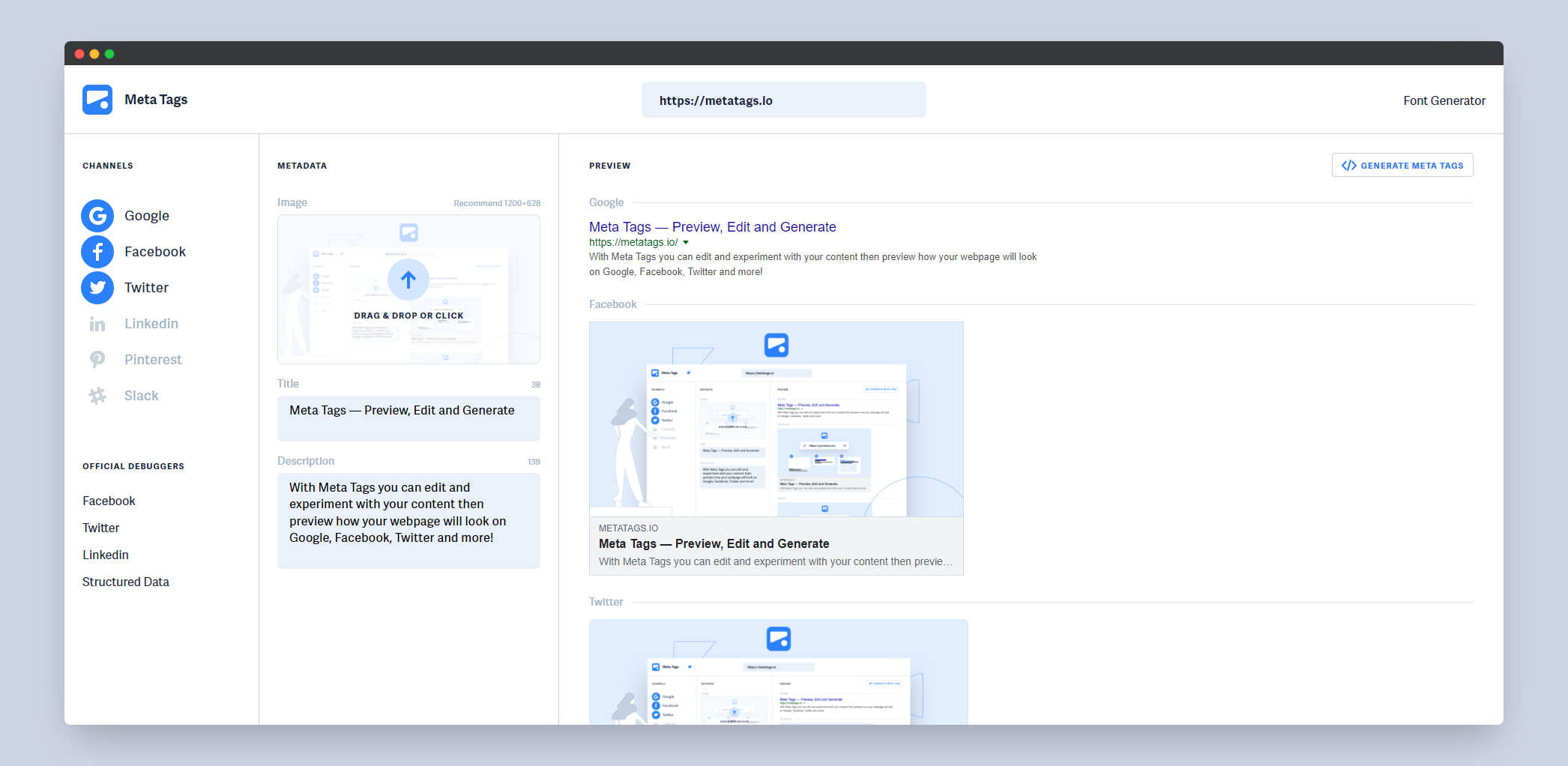Select the Pinterest channel icon
Image resolution: width=1568 pixels, height=766 pixels.
(x=97, y=359)
